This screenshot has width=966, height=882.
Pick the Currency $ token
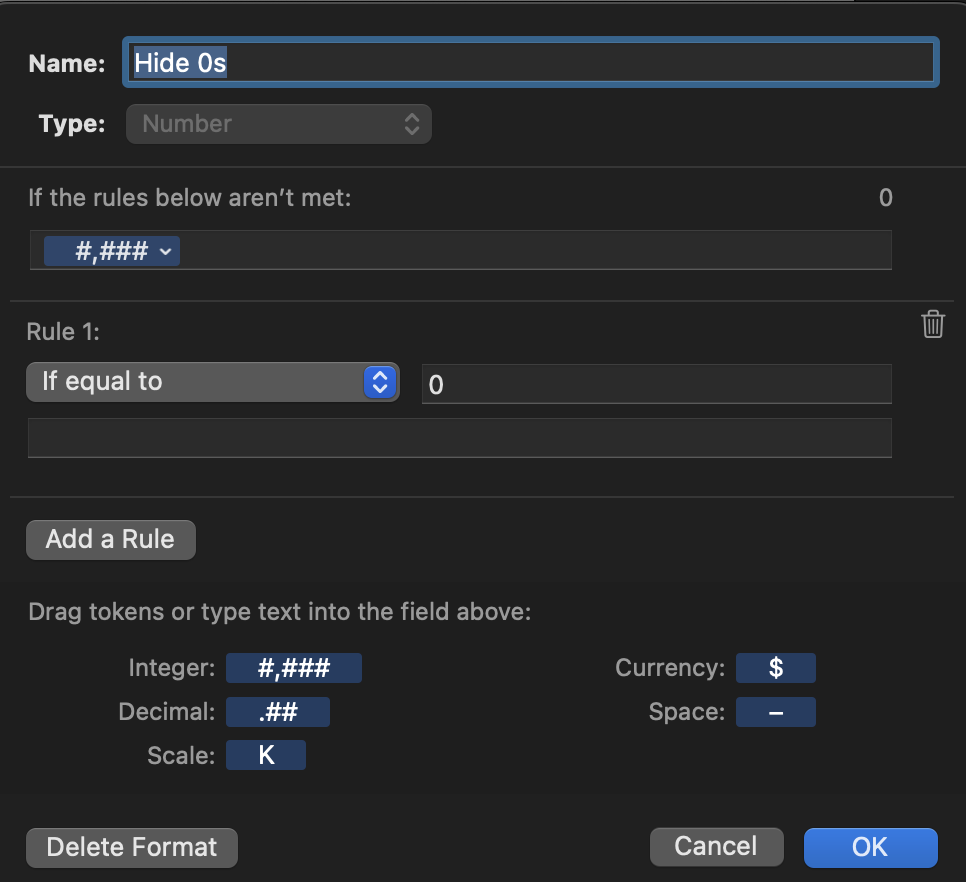775,668
